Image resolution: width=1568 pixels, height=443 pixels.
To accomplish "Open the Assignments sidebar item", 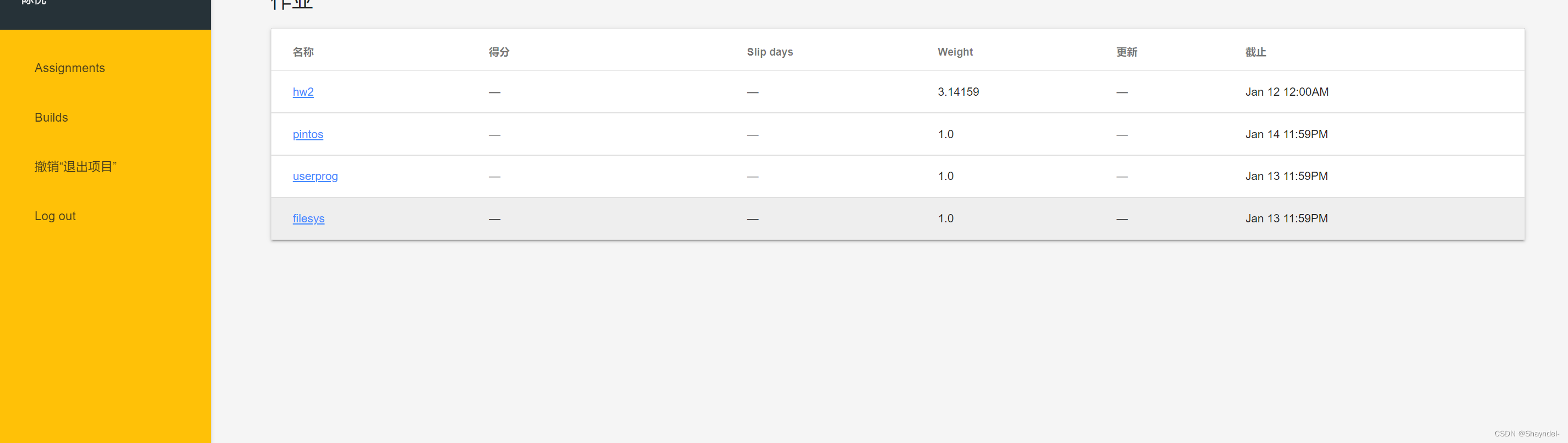I will 69,68.
